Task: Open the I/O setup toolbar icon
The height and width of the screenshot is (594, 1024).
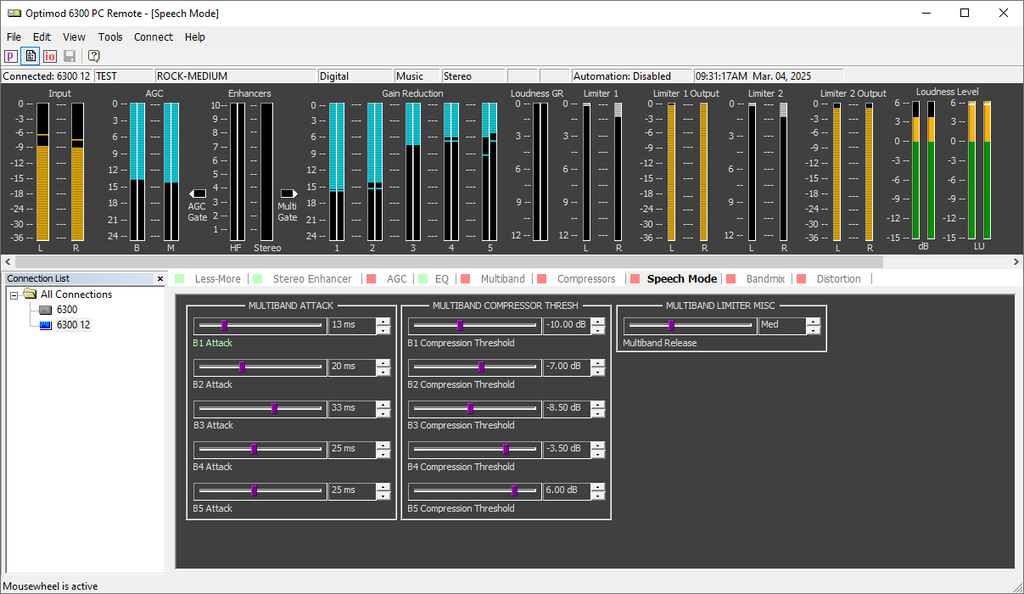Action: (49, 56)
